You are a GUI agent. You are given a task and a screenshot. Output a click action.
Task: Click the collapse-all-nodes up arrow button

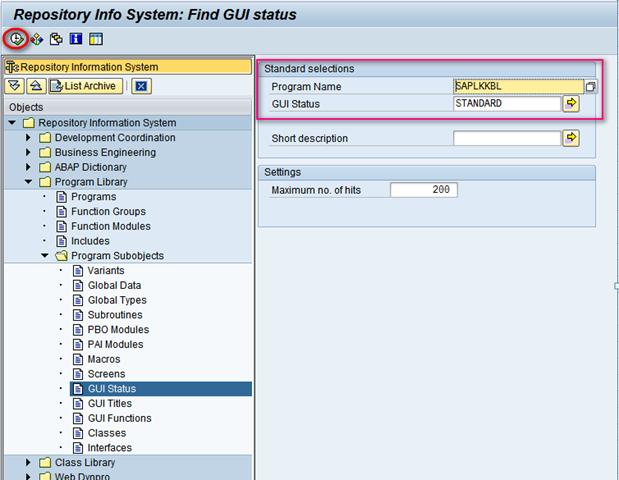point(35,86)
